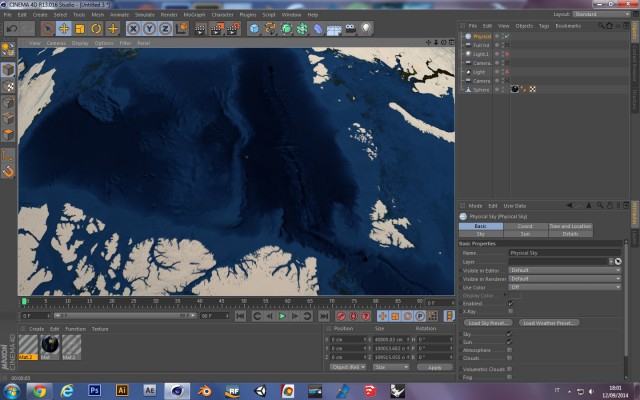Screen dimensions: 640x400
Task: Enable the Volumetric Clouds checkbox
Action: (x=509, y=369)
